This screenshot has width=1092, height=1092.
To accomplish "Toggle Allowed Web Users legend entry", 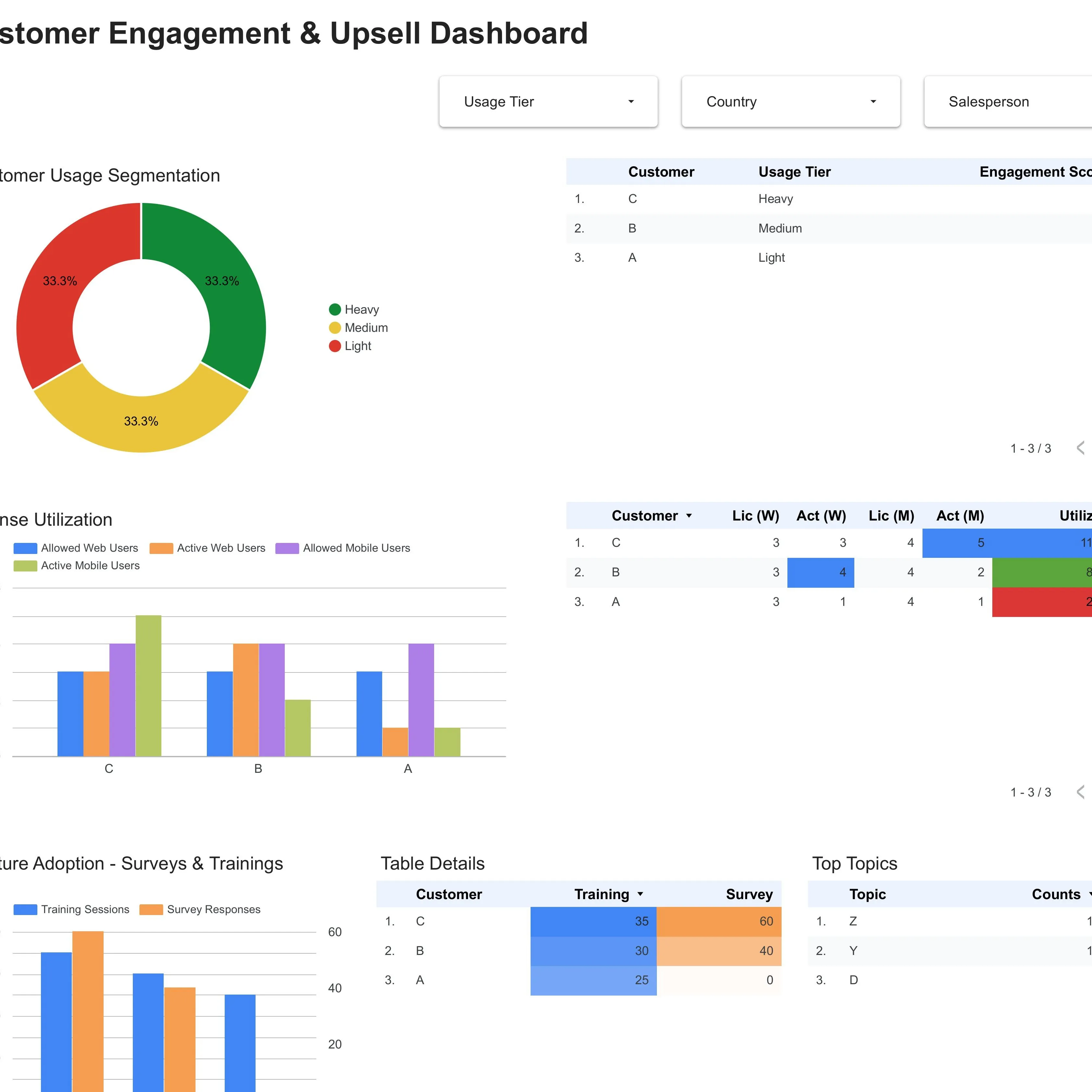I will point(76,548).
